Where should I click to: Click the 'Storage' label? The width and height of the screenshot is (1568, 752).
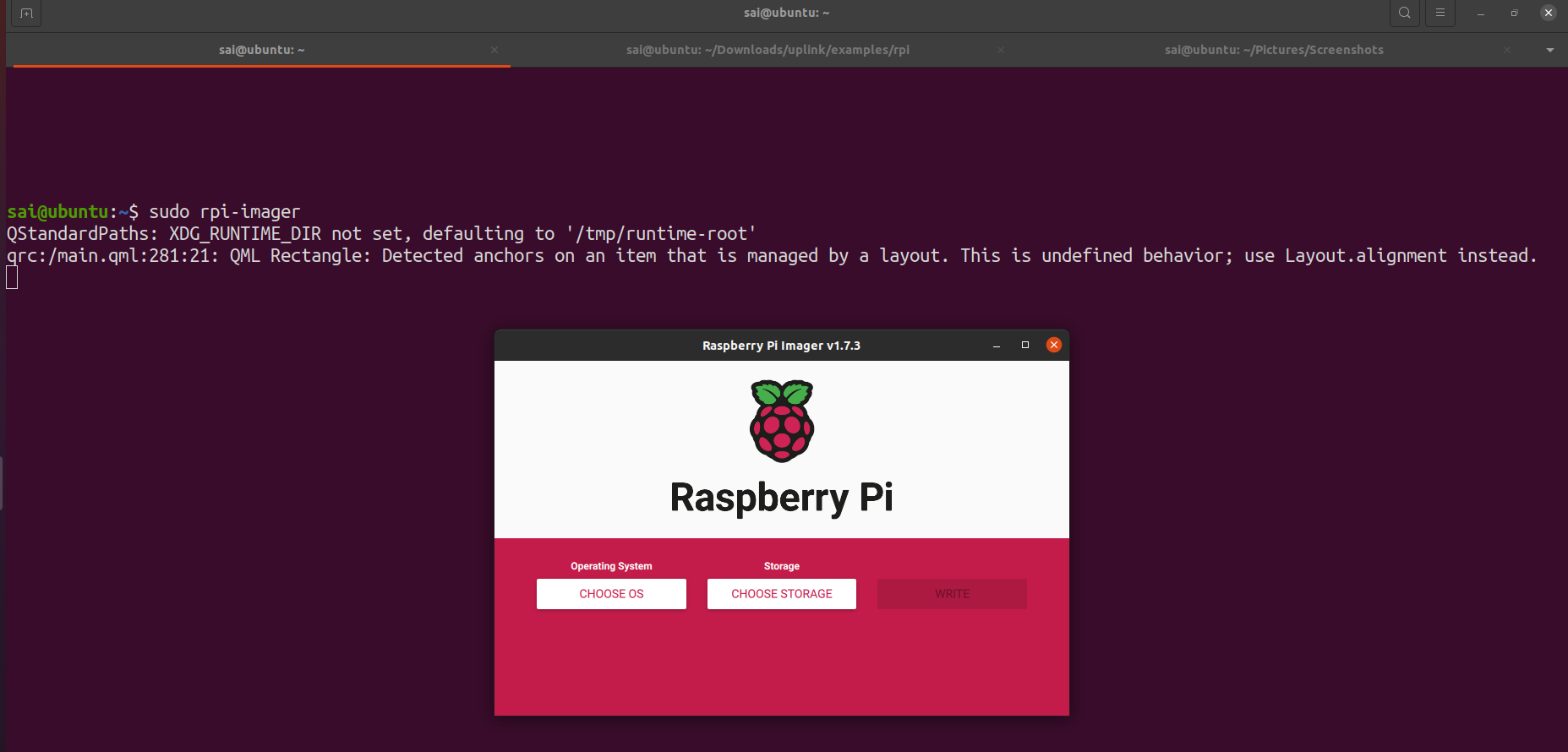tap(782, 566)
